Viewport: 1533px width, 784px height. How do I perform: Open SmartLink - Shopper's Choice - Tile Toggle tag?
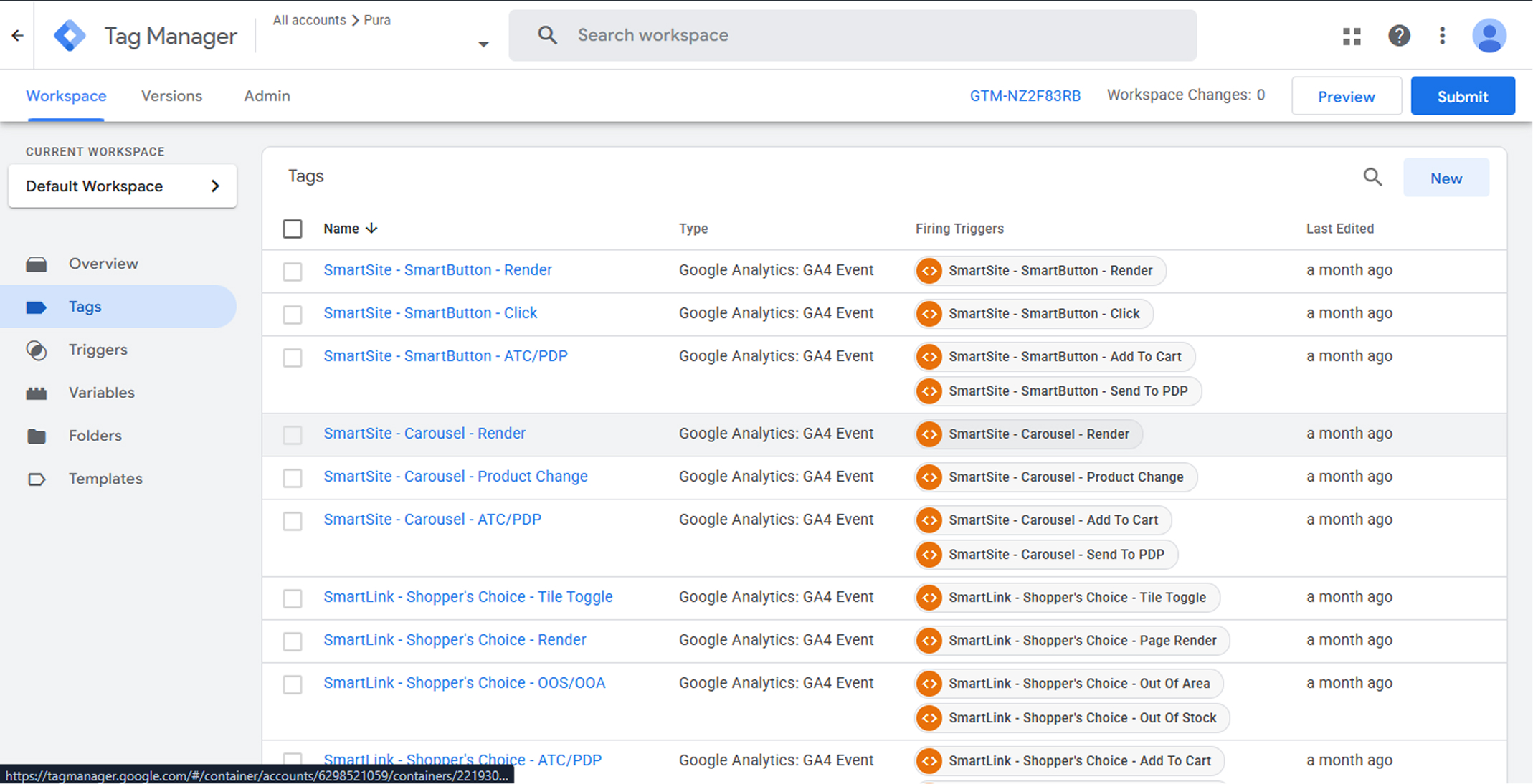coord(468,597)
